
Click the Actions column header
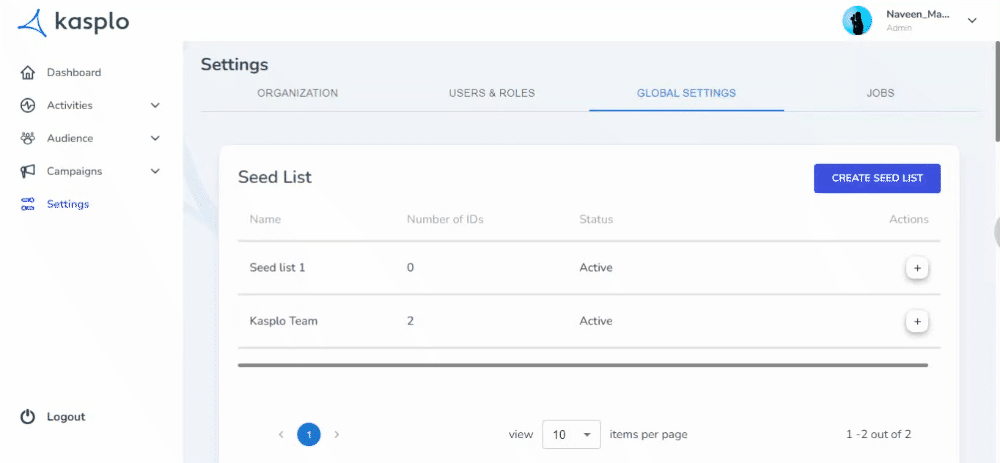909,219
